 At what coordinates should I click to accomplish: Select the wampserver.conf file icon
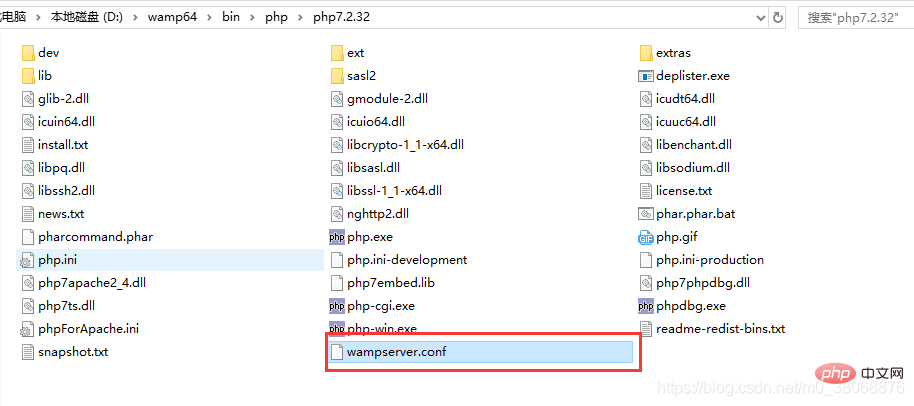pyautogui.click(x=337, y=352)
